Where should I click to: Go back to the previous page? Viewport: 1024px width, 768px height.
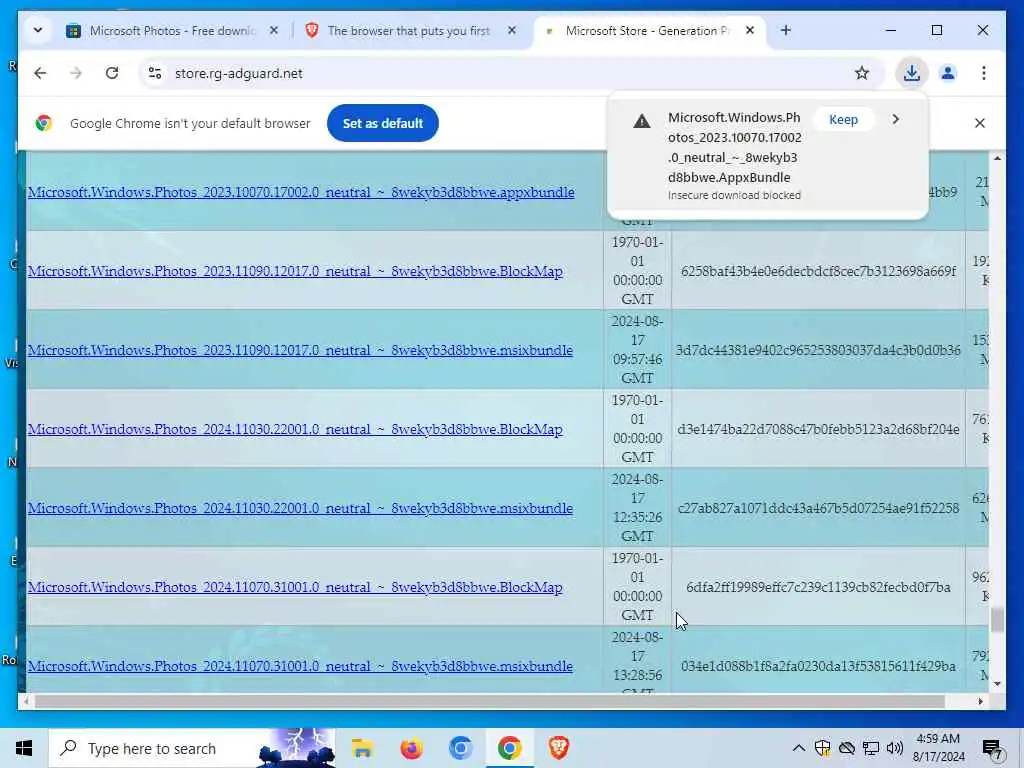click(40, 73)
